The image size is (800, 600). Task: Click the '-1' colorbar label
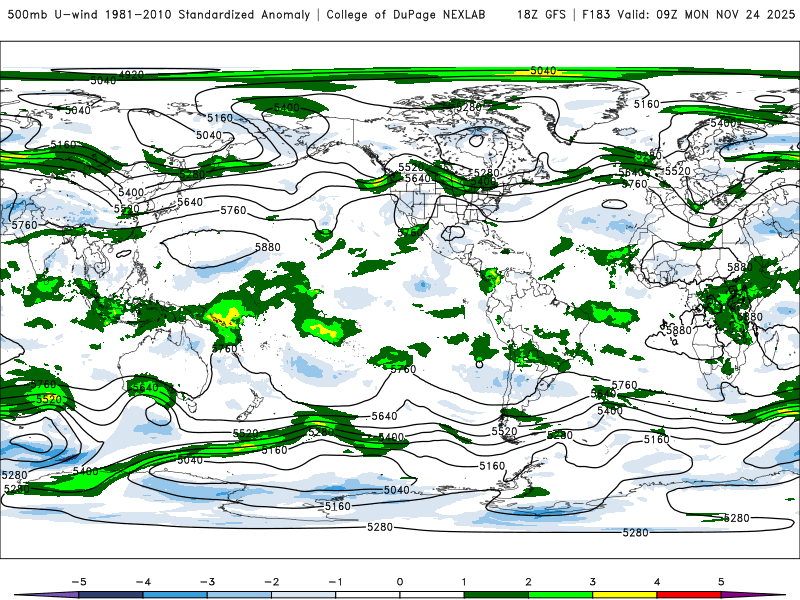point(335,582)
